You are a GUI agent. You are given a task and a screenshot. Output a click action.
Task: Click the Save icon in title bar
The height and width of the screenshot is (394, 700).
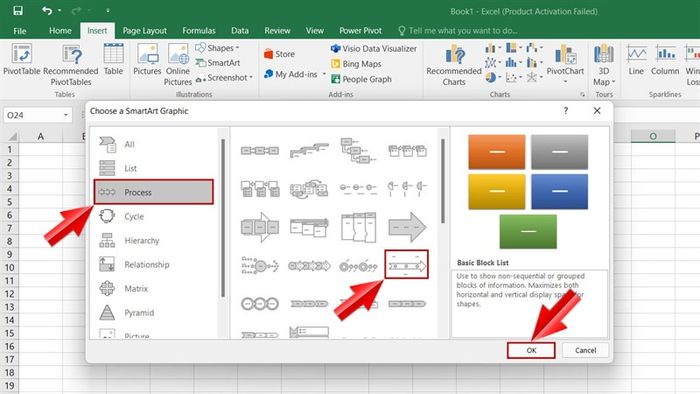click(18, 10)
